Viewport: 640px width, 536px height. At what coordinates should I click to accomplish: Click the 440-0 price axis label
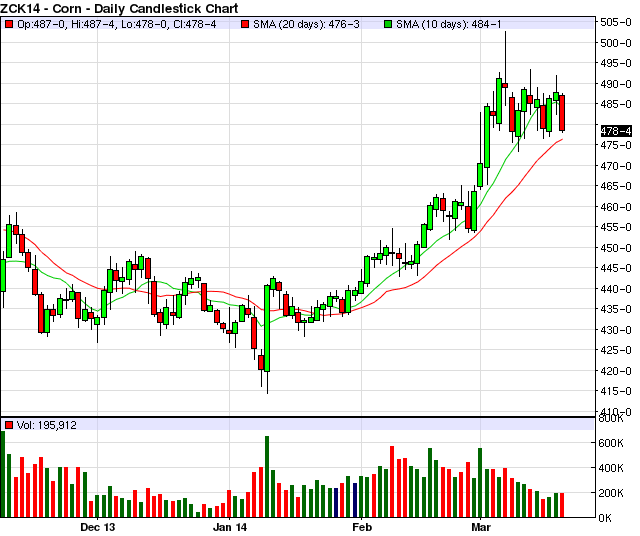[616, 289]
